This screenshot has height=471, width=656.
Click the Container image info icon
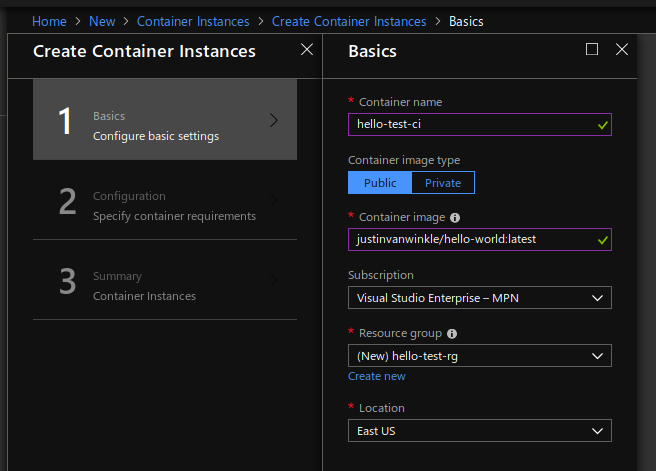455,217
